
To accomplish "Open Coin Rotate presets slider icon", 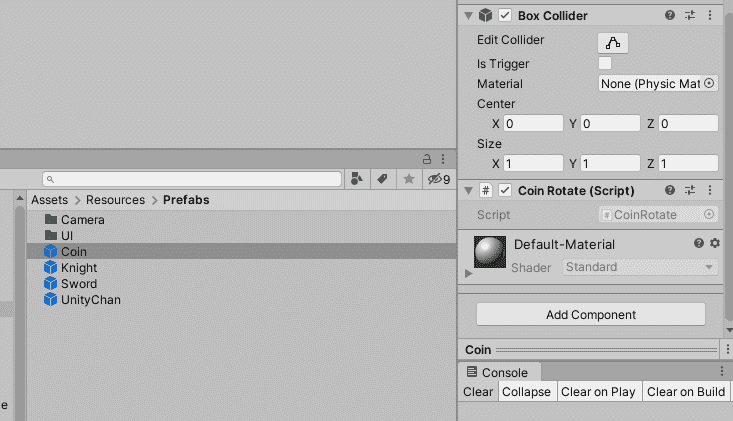I will click(x=690, y=190).
